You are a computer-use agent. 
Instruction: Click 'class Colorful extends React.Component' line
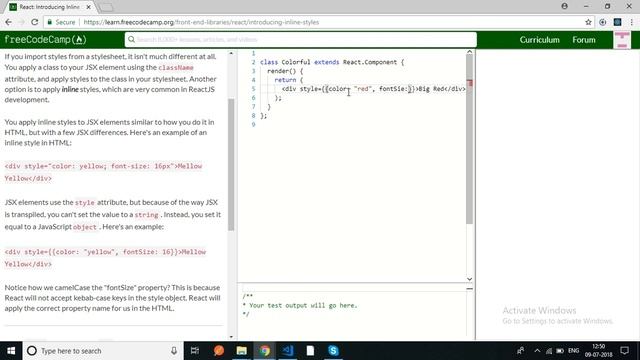332,62
